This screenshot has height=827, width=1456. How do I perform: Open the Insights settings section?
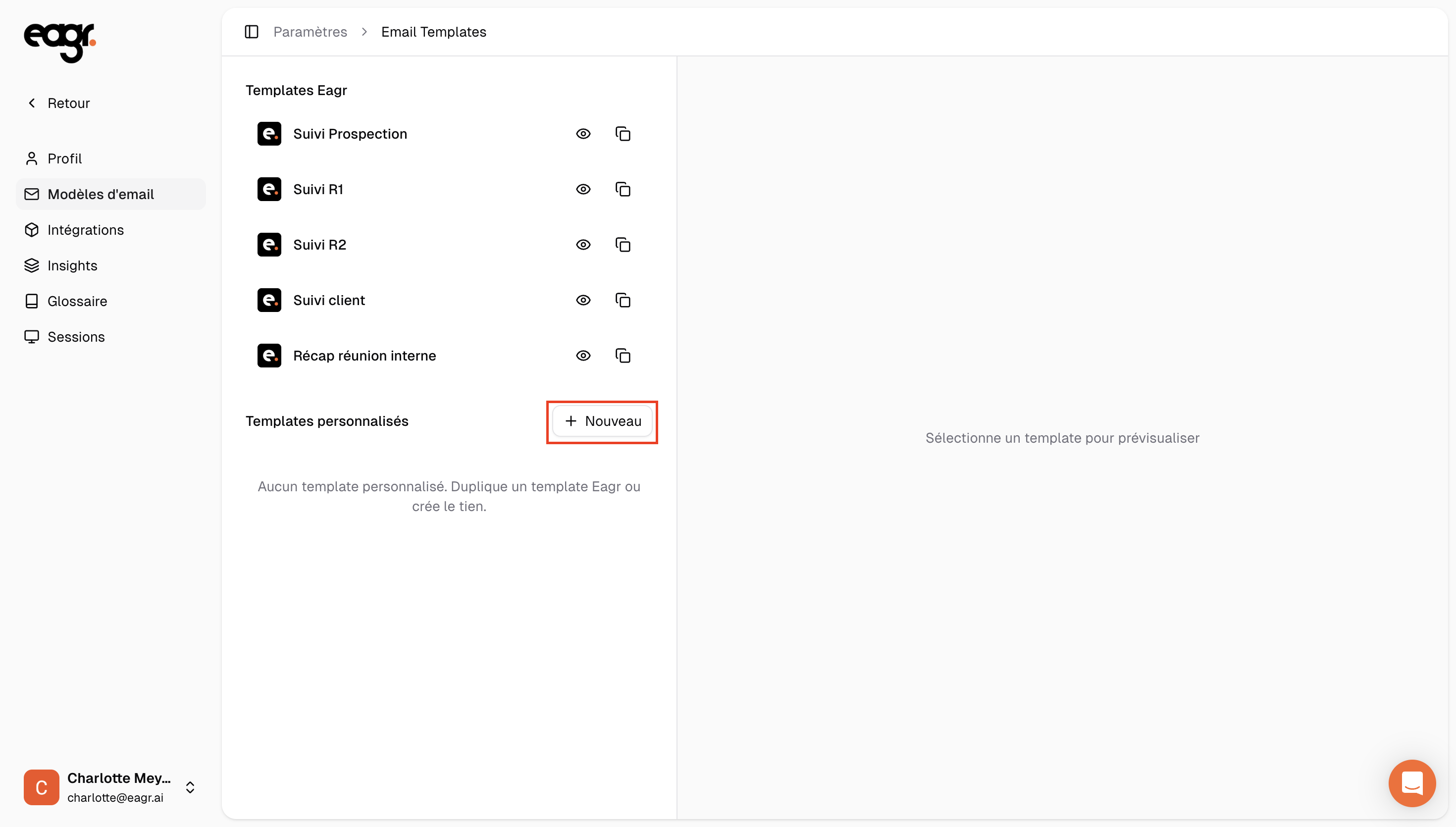tap(72, 266)
